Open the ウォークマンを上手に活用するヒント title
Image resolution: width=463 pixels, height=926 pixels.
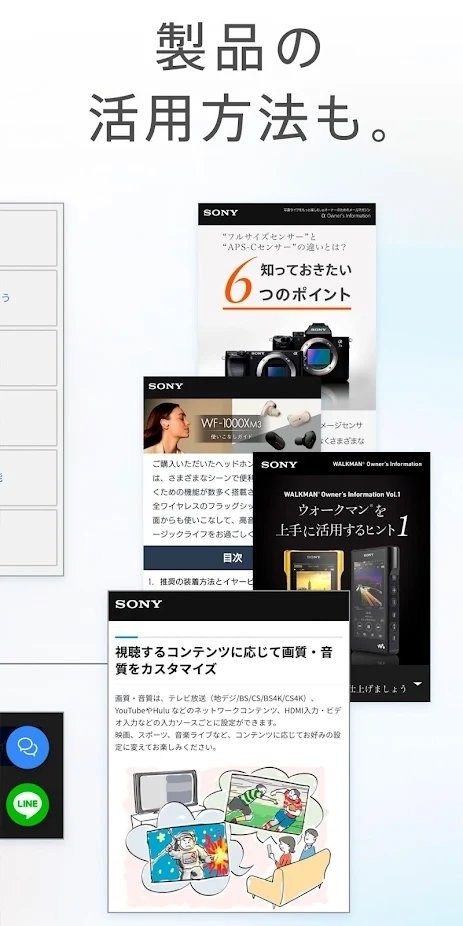tap(342, 519)
